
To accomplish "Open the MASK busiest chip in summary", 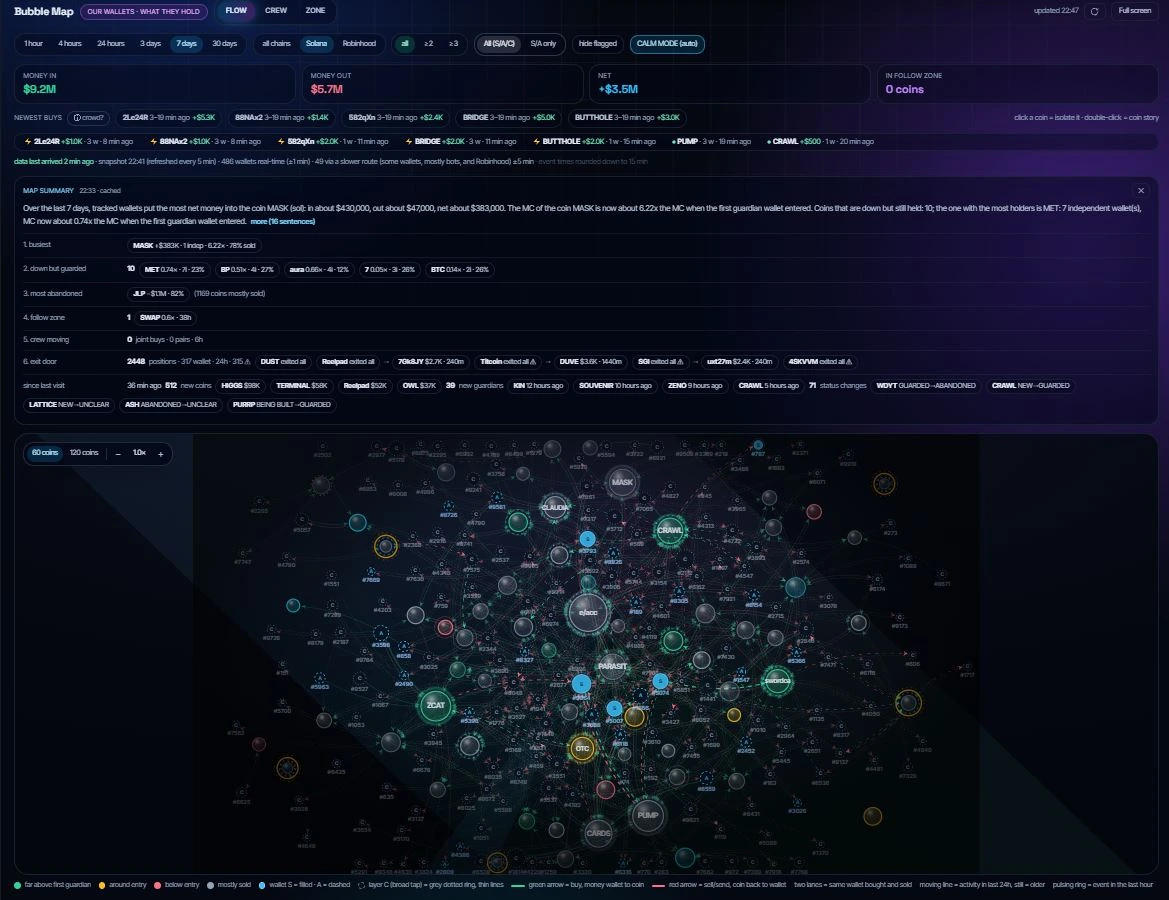I will [194, 245].
